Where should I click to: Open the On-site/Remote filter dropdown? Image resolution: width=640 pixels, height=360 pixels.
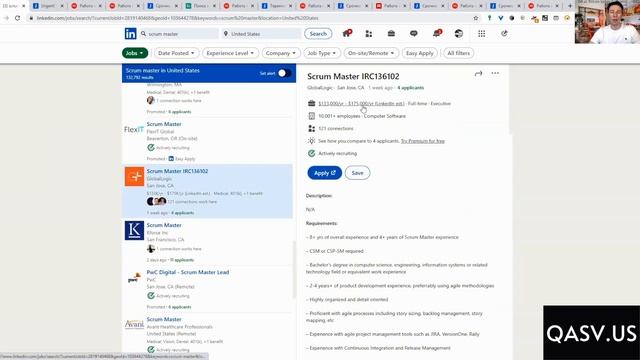tap(371, 53)
